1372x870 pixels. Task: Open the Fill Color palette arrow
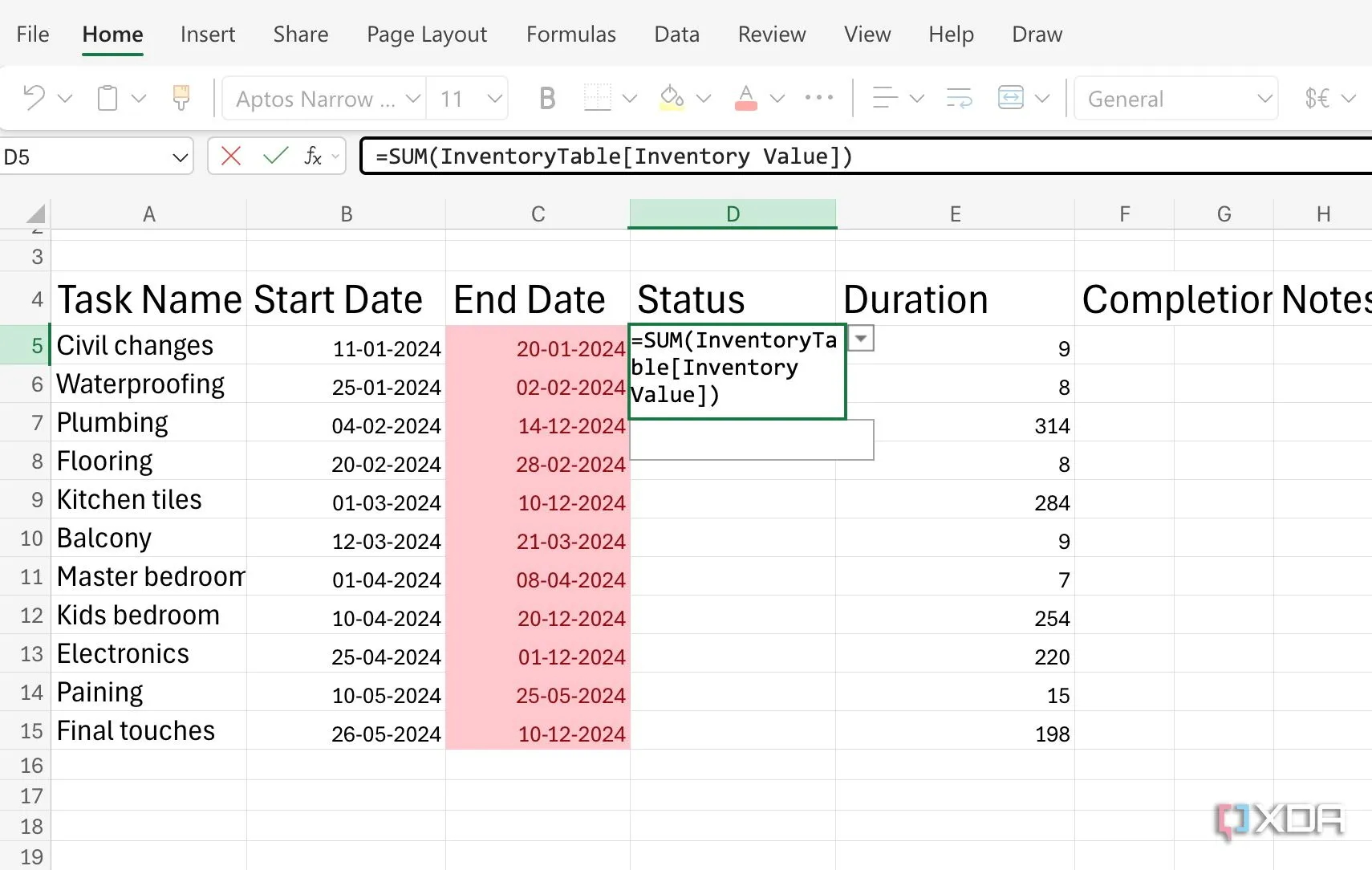tap(704, 99)
